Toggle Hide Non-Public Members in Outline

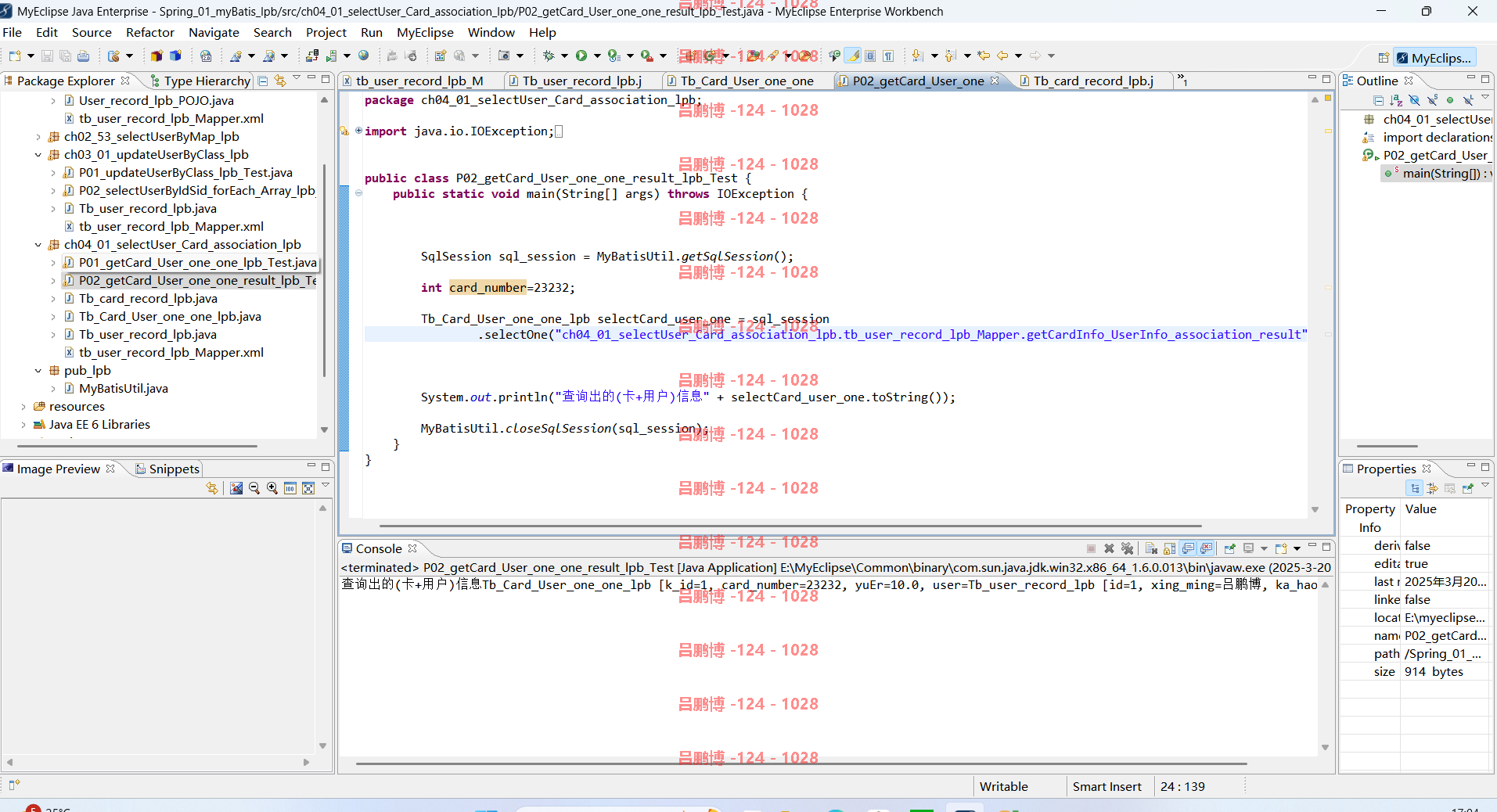click(x=1450, y=100)
